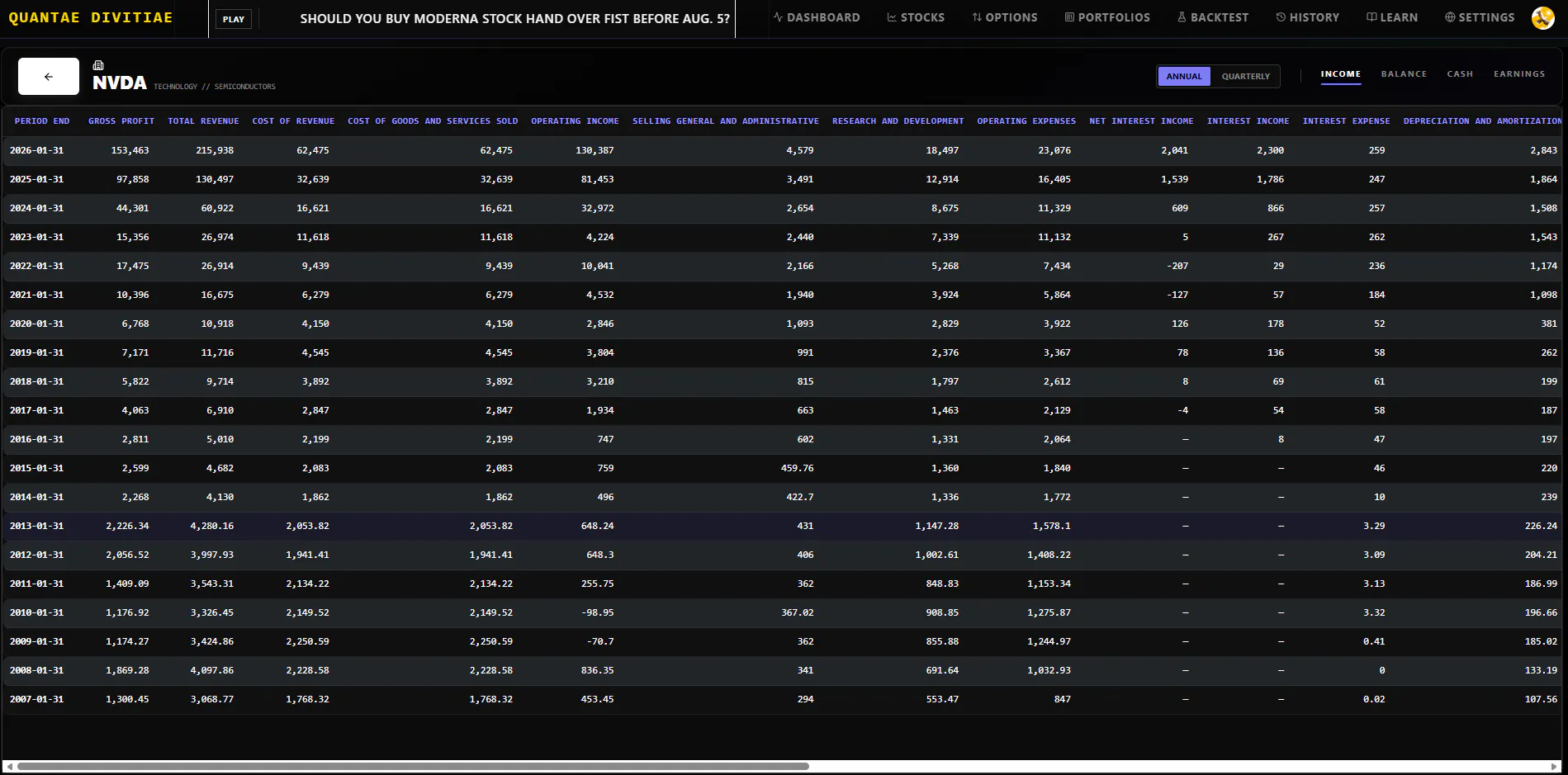
Task: Click the Portfolios icon
Action: click(1069, 17)
